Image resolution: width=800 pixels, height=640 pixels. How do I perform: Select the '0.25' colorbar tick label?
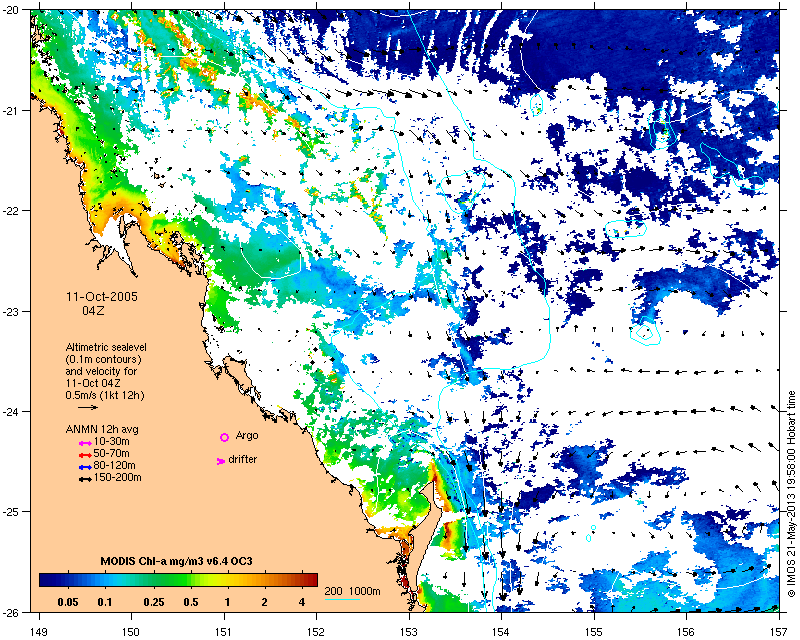[x=154, y=602]
